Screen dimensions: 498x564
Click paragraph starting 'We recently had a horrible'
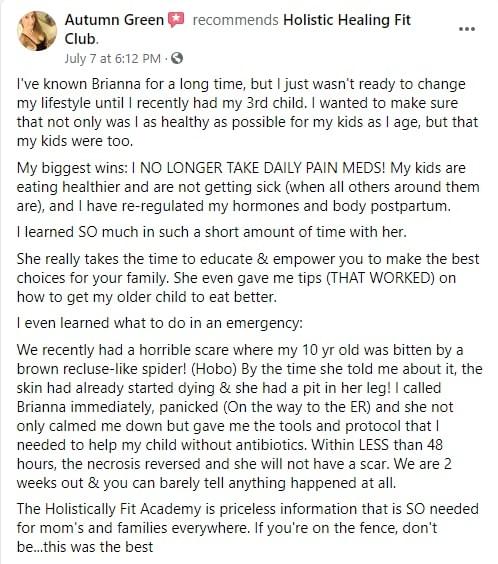(x=250, y=416)
